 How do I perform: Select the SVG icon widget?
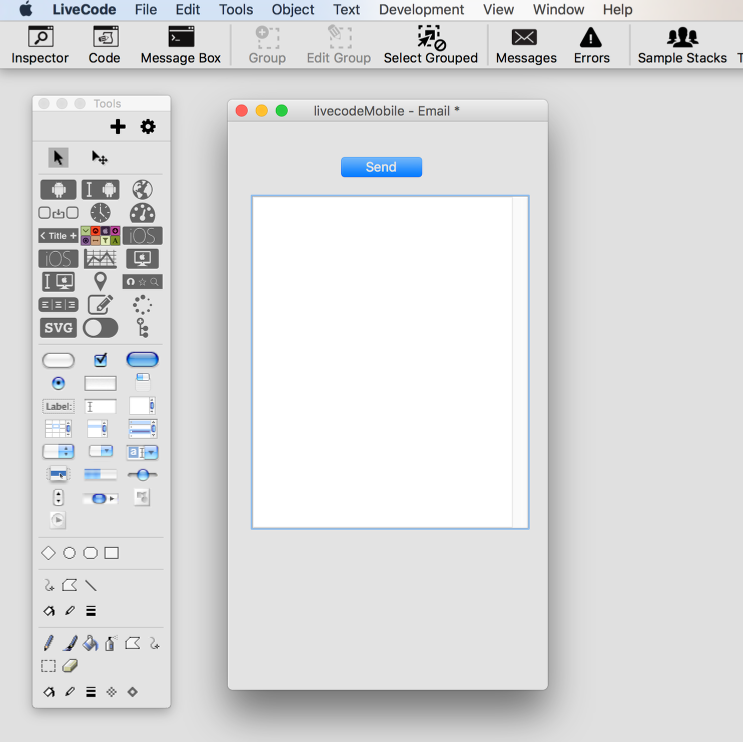pyautogui.click(x=58, y=327)
